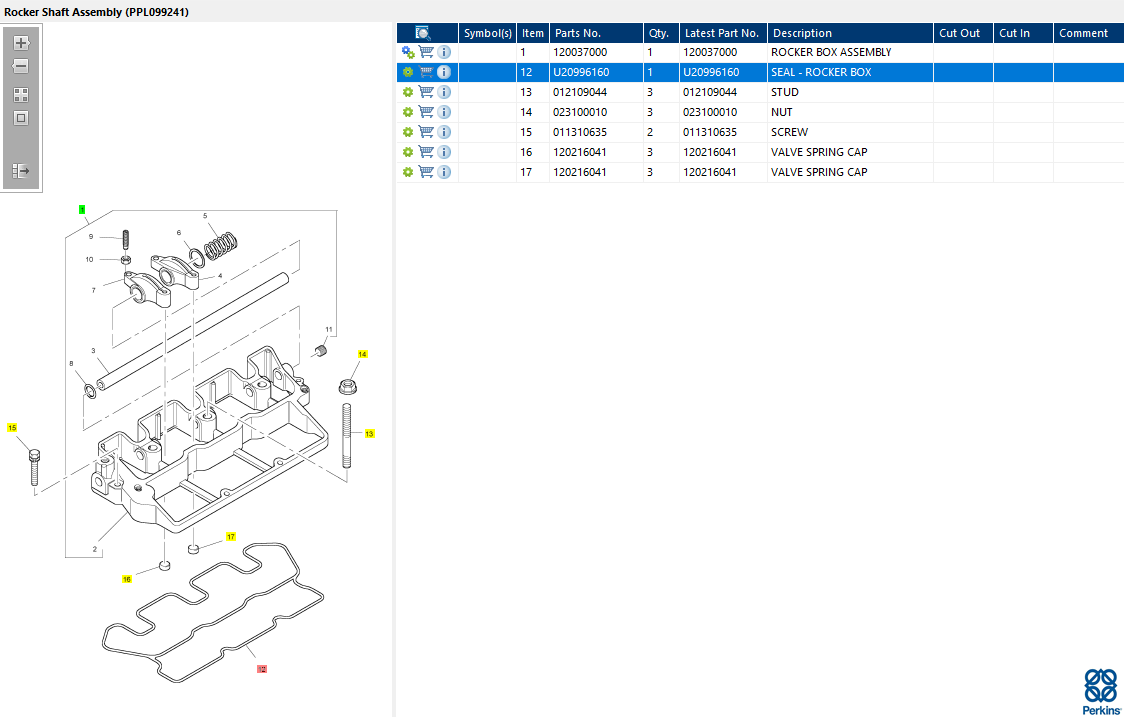Click red callout 12 below the seal
The height and width of the screenshot is (717, 1124).
[x=262, y=668]
